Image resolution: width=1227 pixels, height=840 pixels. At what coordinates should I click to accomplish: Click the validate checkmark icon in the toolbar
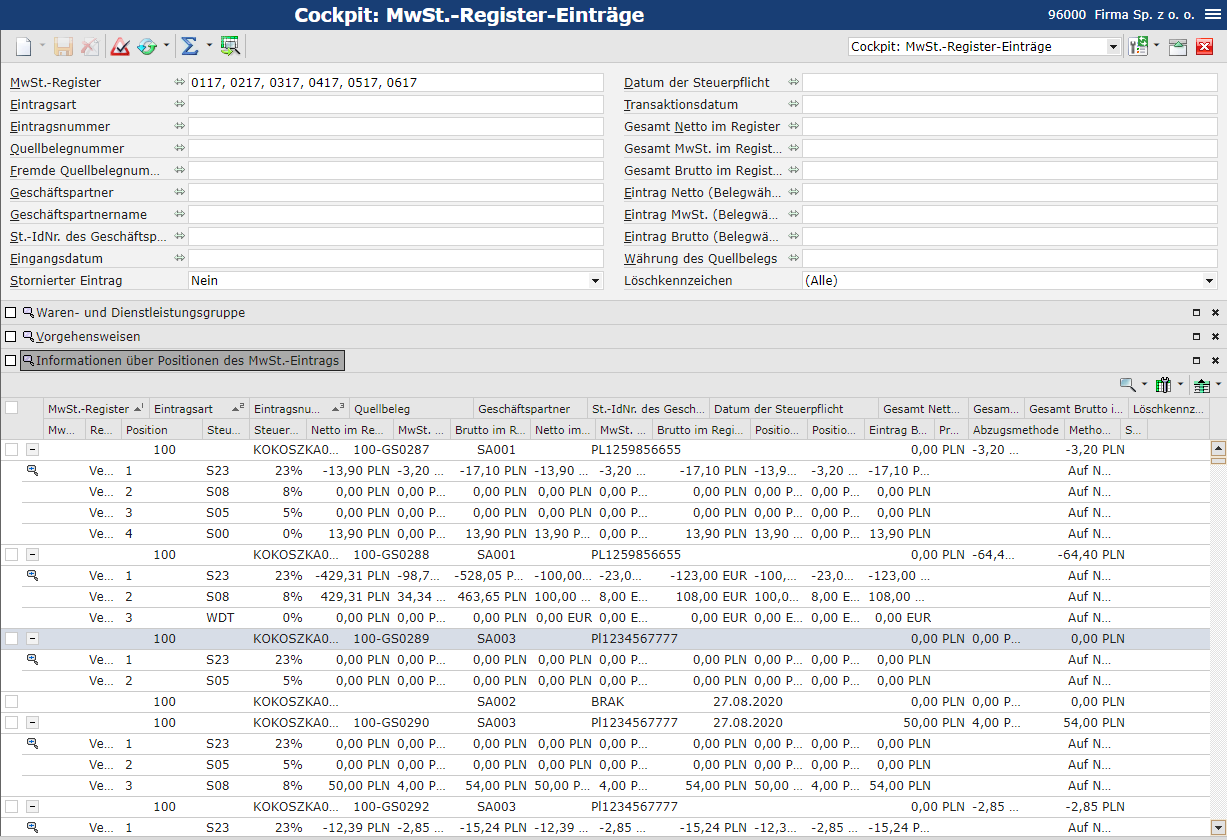click(x=120, y=46)
